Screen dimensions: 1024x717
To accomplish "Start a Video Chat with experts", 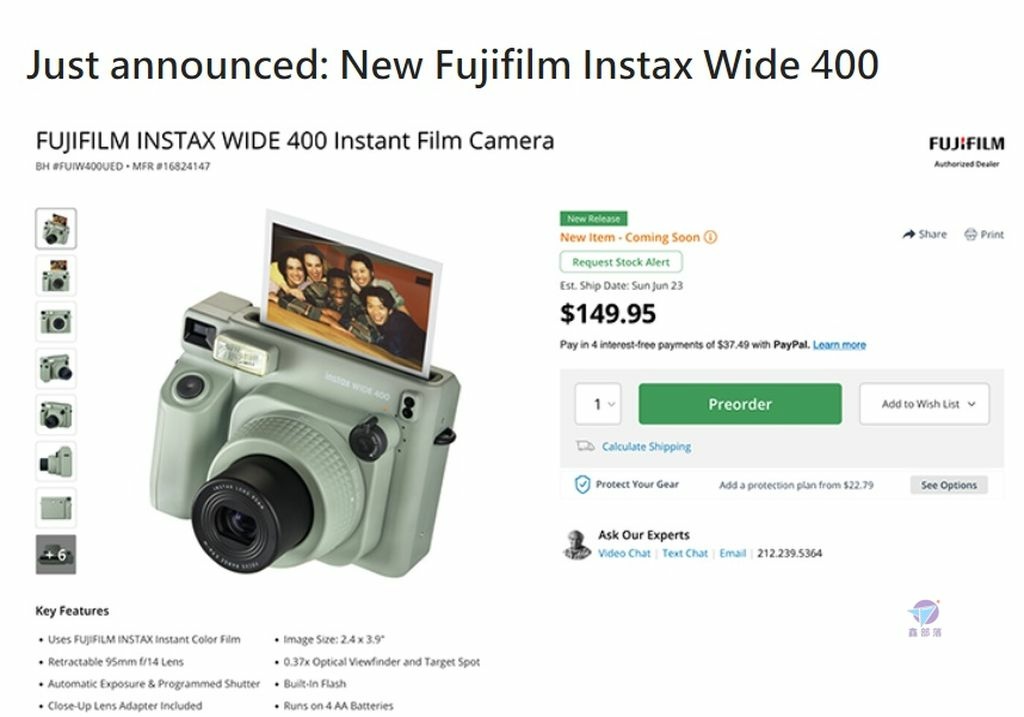I will click(624, 553).
